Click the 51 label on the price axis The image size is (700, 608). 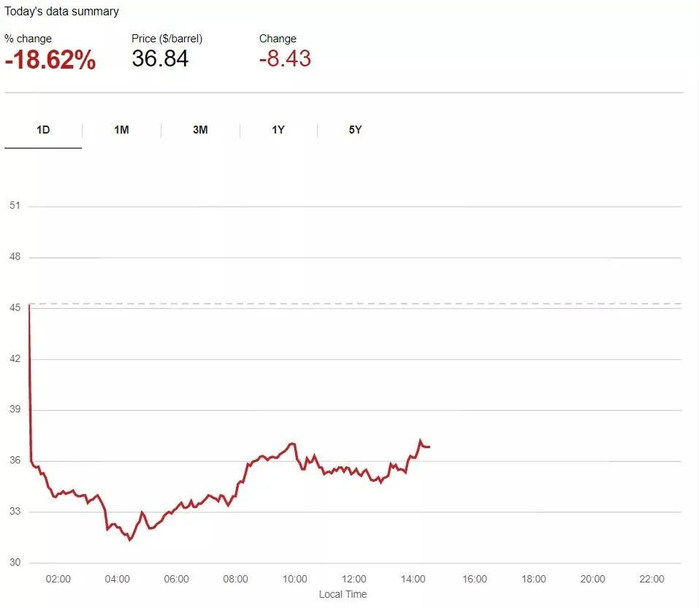pos(14,206)
